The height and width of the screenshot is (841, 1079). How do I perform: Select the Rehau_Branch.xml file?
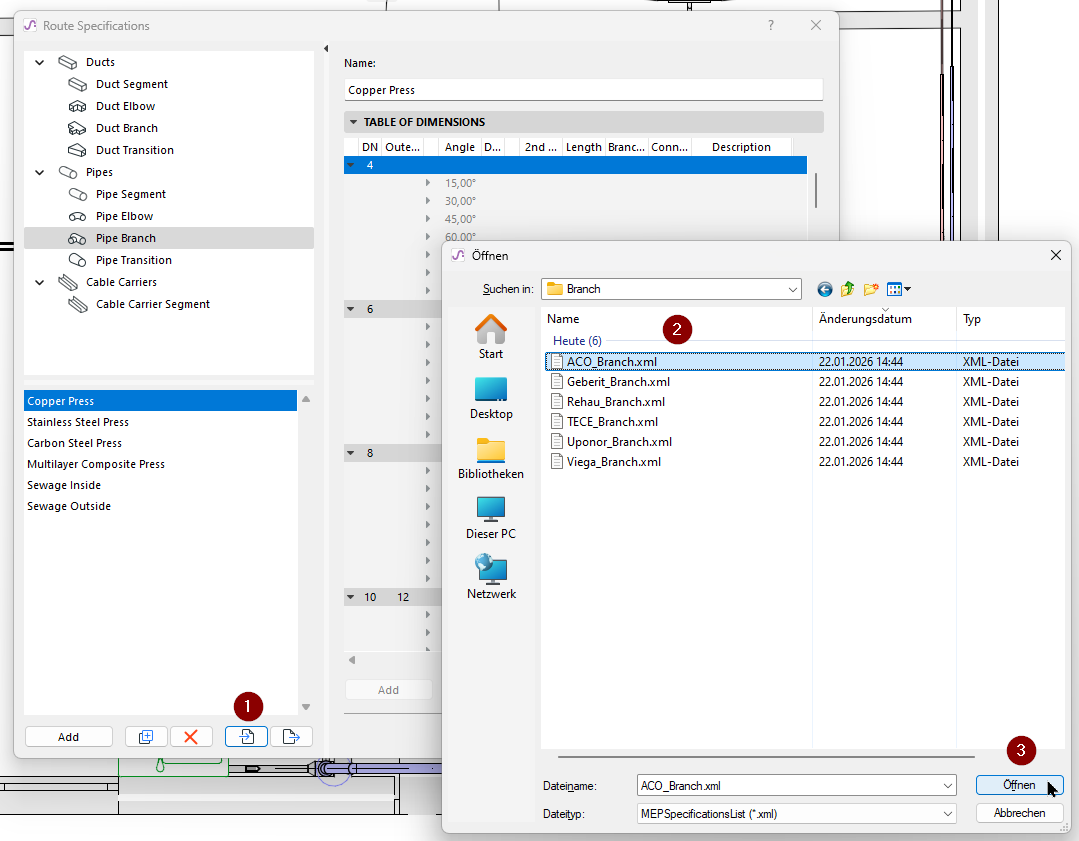click(615, 401)
